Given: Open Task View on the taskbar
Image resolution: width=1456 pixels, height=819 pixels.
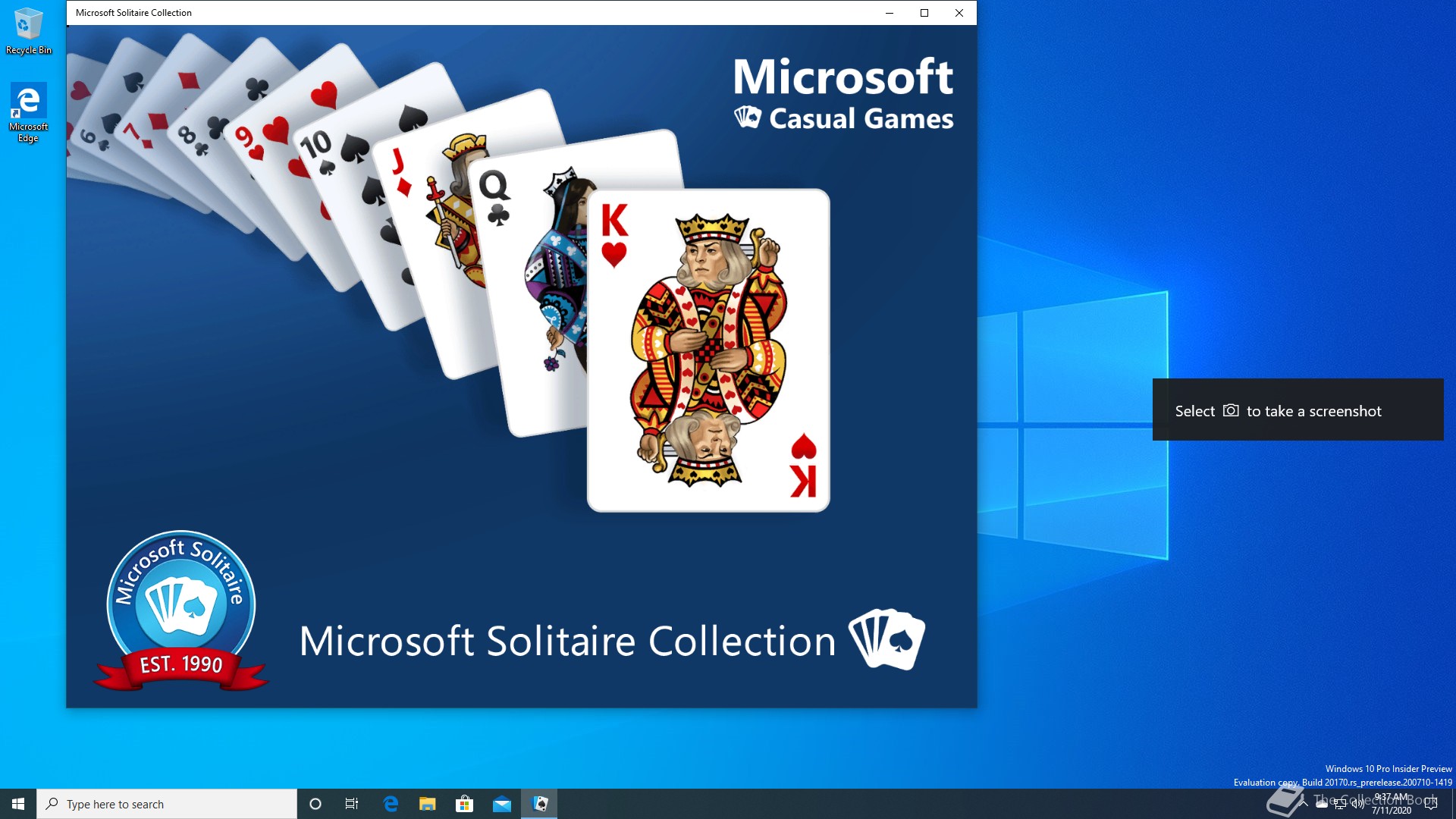Looking at the screenshot, I should pyautogui.click(x=352, y=804).
